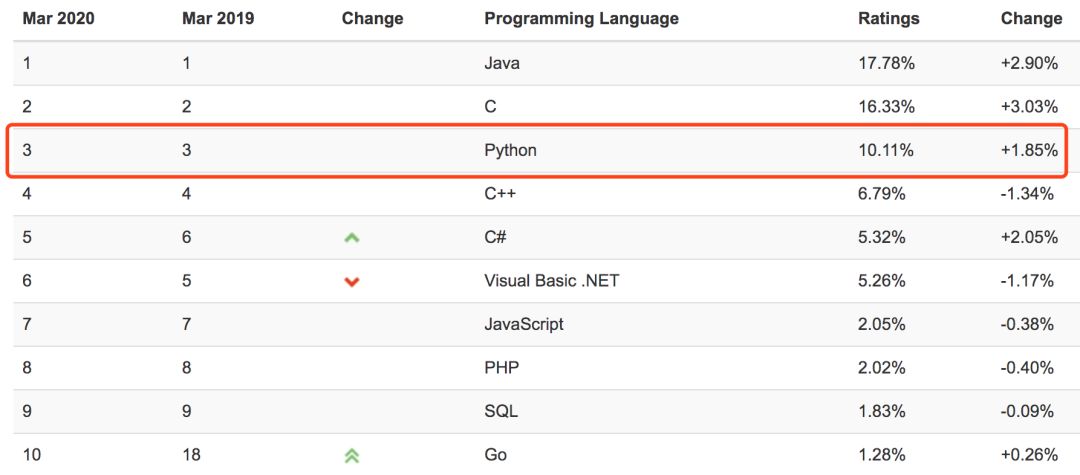
Task: Click the Go language name
Action: click(x=496, y=455)
